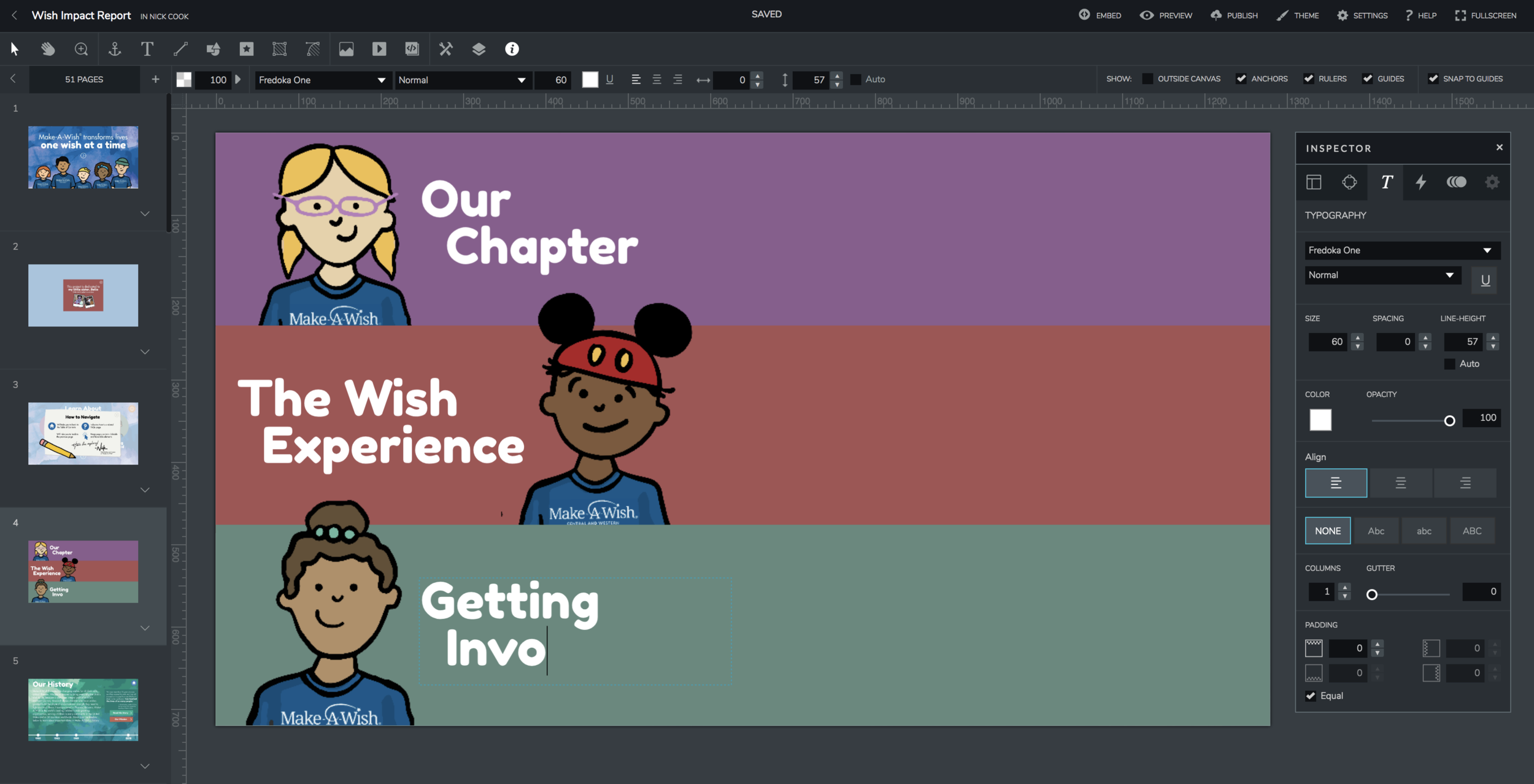1534x784 pixels.
Task: Uncheck the Anchors checkbox
Action: (1241, 79)
